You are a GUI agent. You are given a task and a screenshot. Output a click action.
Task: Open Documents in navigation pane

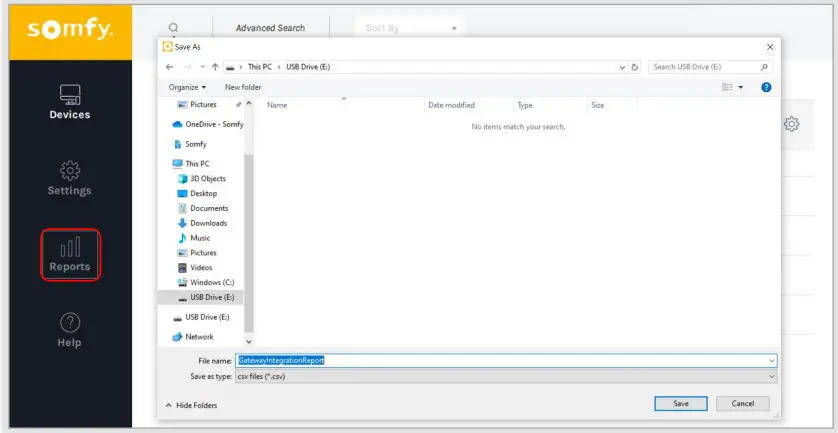tap(203, 208)
